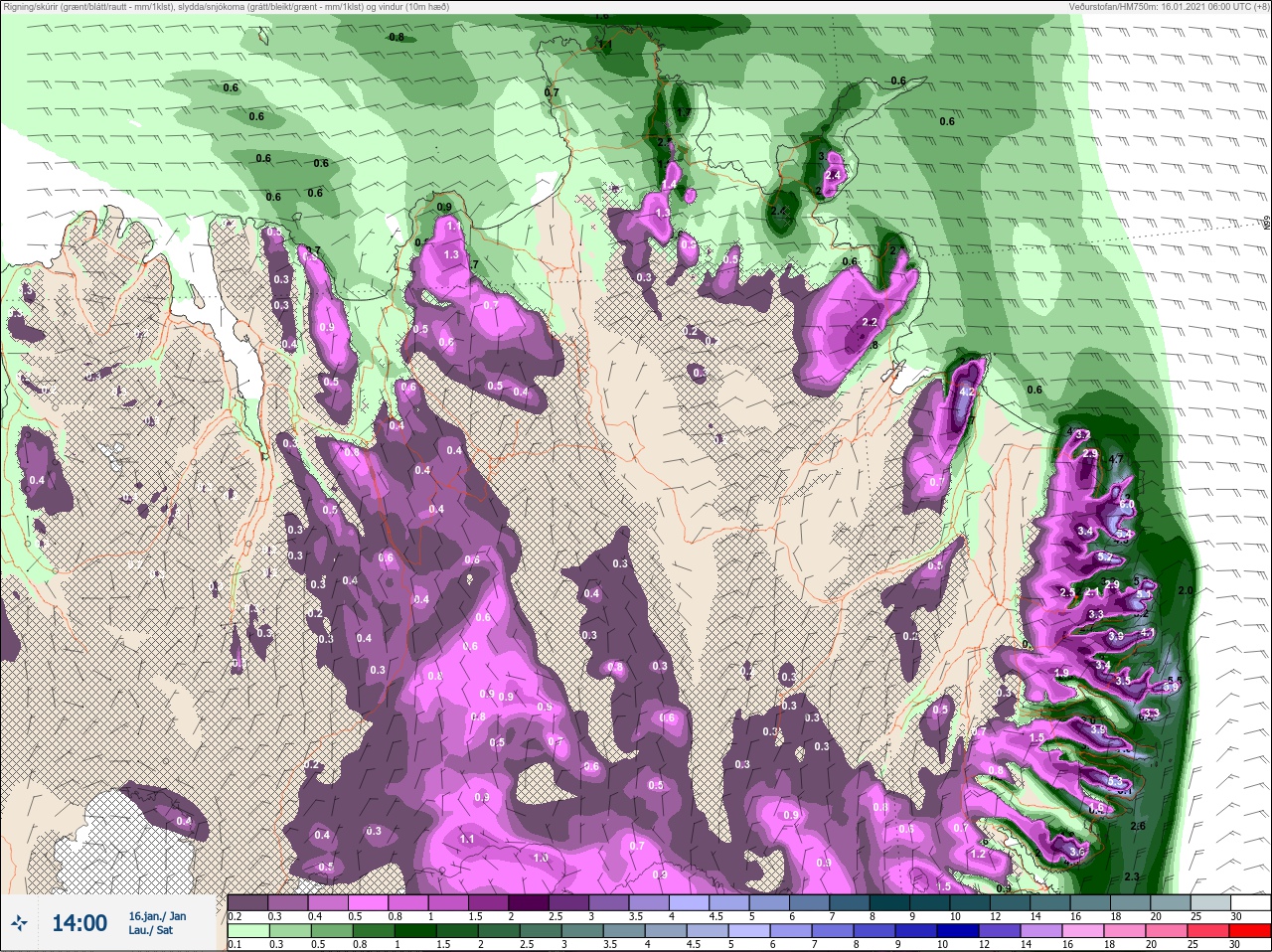This screenshot has height=952, width=1272.
Task: Click the 1.0 value in the southern magenta area
Action: pos(541,858)
